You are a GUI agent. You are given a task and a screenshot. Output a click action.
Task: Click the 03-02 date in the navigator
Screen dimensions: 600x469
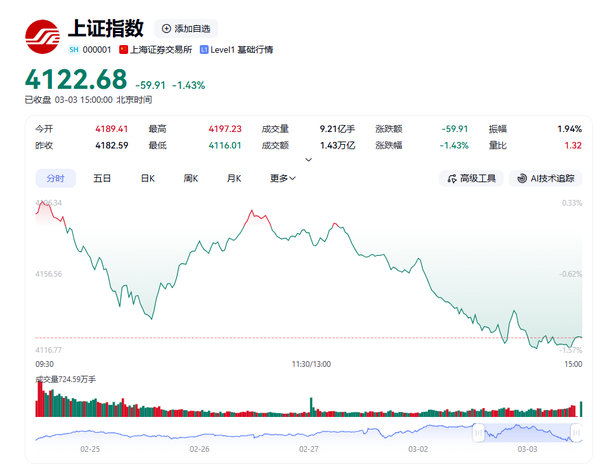coord(418,449)
